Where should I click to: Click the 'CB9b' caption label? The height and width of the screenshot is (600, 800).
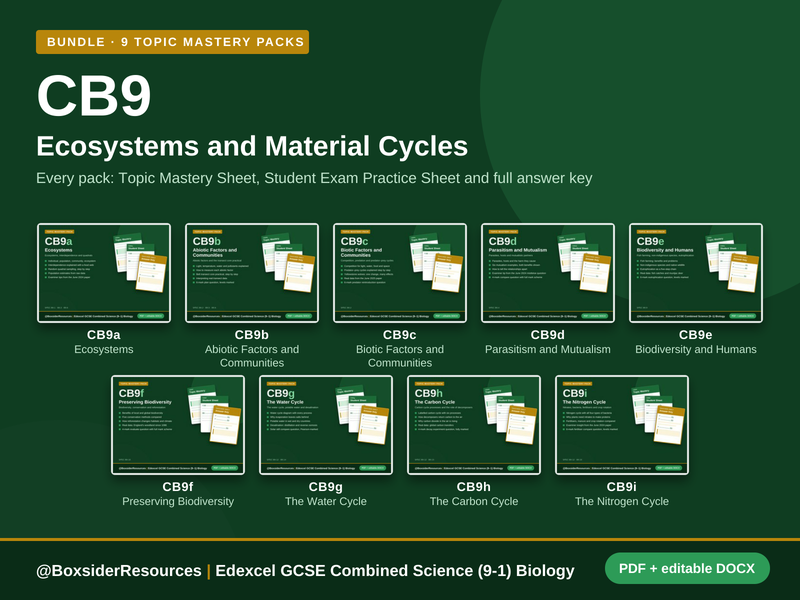tap(252, 335)
